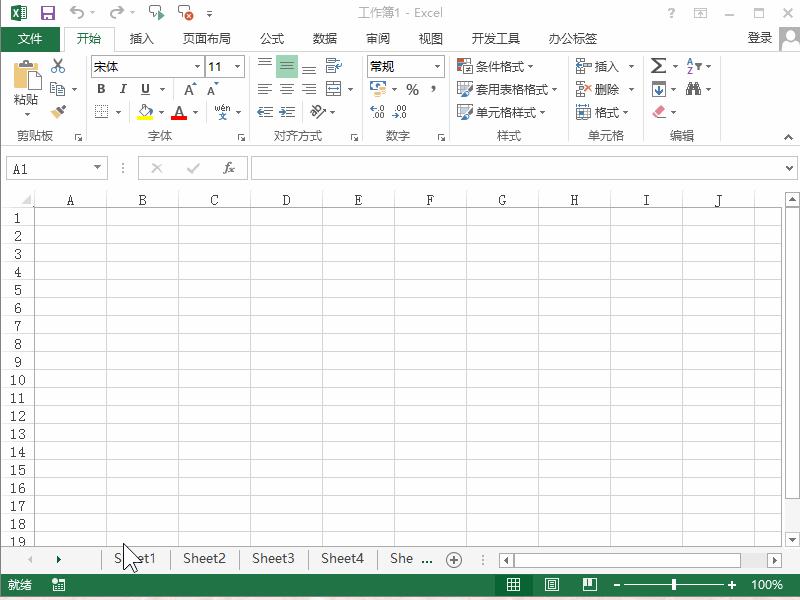The height and width of the screenshot is (600, 800).
Task: Click the percent style icon
Action: point(414,89)
